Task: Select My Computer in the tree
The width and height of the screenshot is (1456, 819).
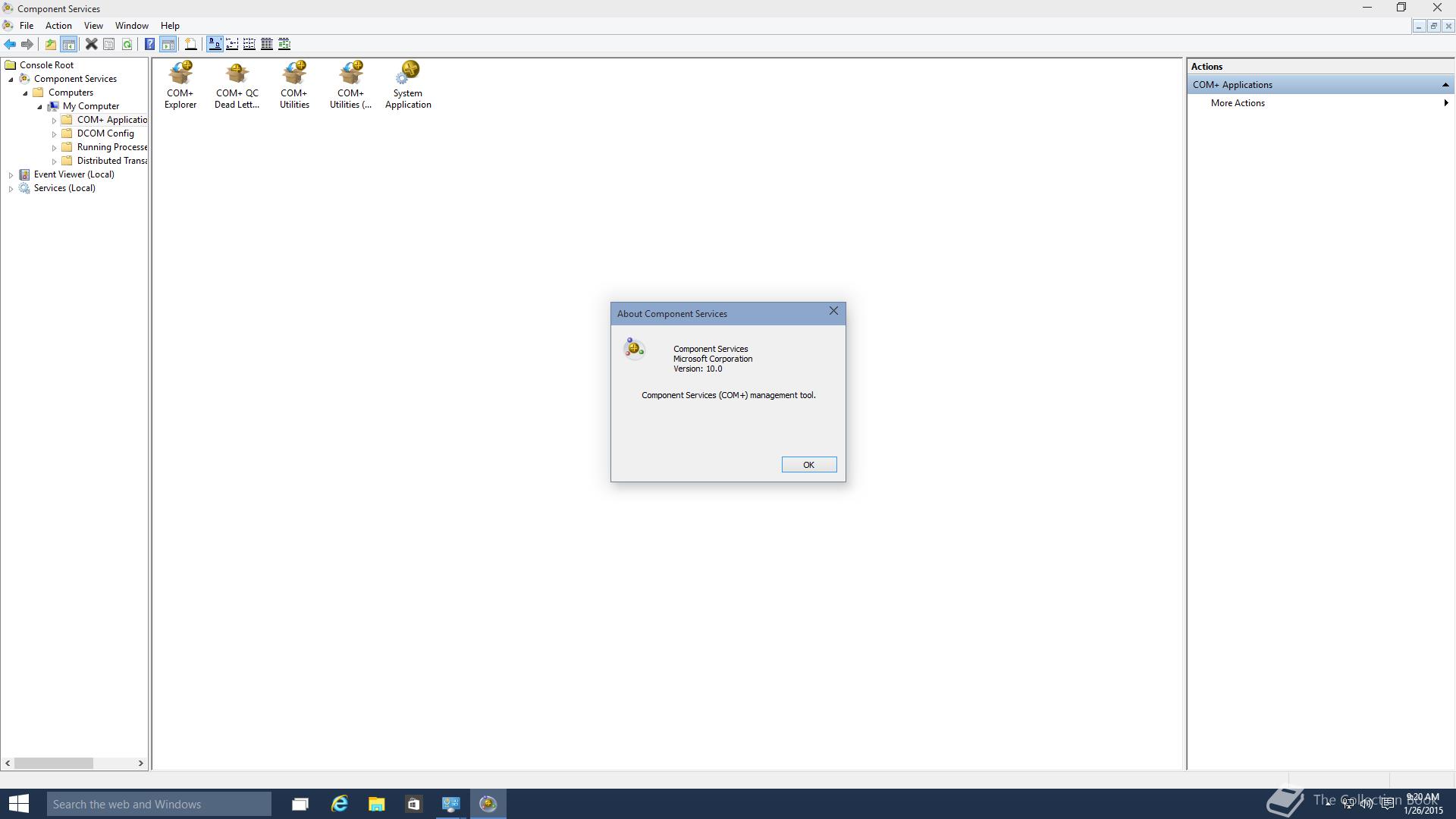Action: pyautogui.click(x=90, y=106)
